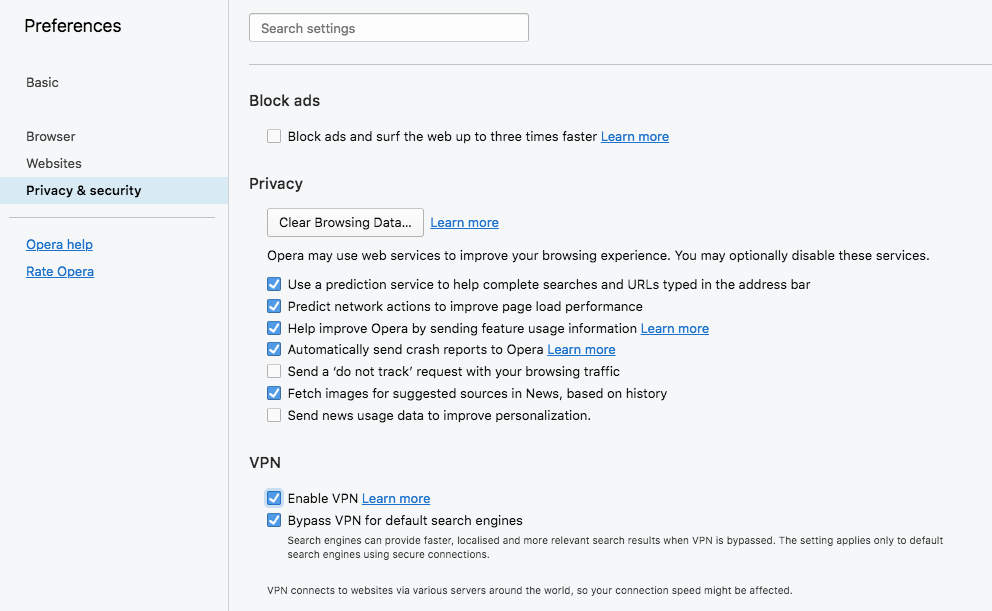992x611 pixels.
Task: Click the Rate Opera link
Action: [60, 272]
